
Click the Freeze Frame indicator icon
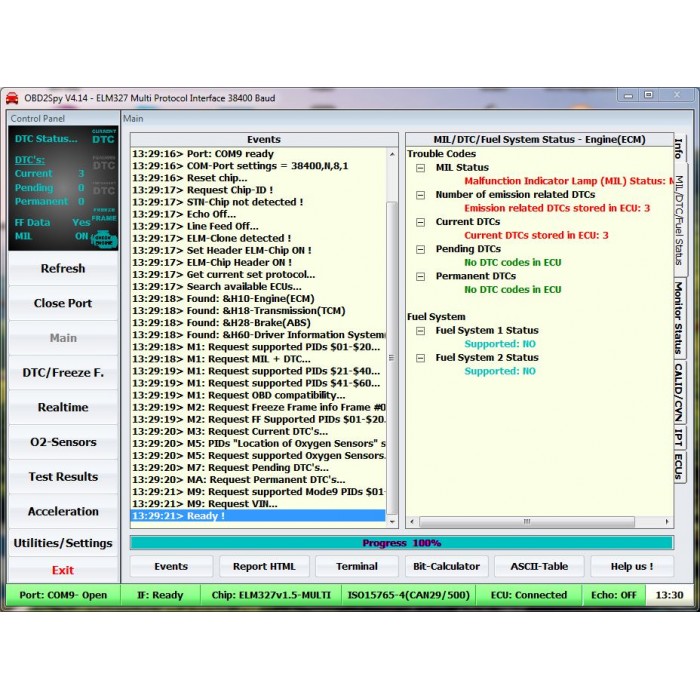click(104, 214)
